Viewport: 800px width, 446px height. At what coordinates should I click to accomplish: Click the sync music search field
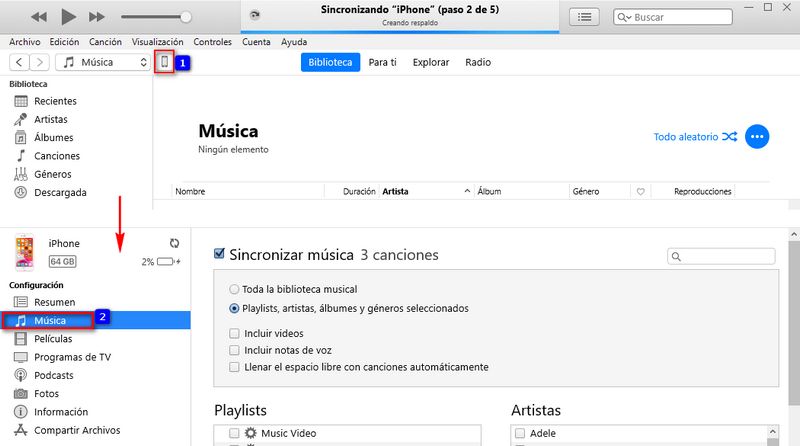coord(721,256)
